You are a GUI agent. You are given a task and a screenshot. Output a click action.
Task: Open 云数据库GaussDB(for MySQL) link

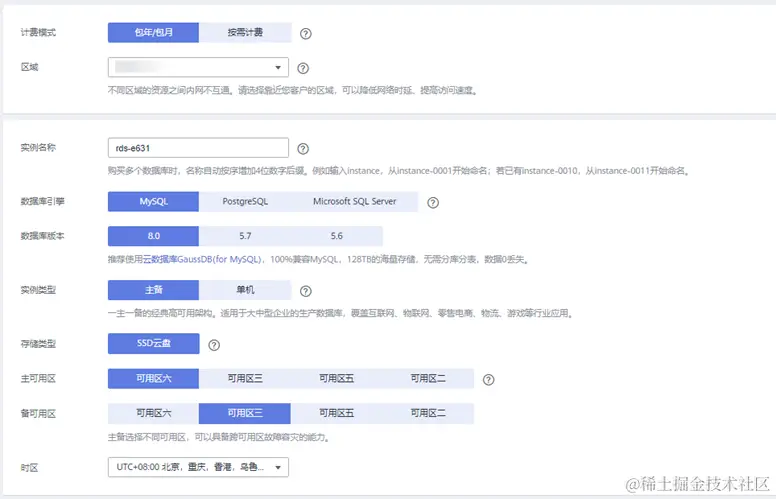click(202, 259)
